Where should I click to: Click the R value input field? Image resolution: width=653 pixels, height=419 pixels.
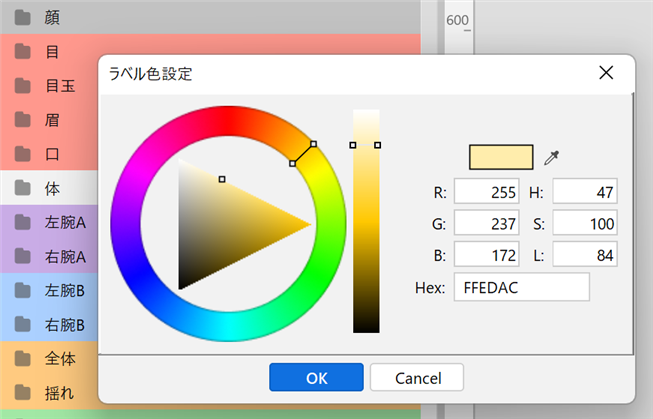click(485, 191)
